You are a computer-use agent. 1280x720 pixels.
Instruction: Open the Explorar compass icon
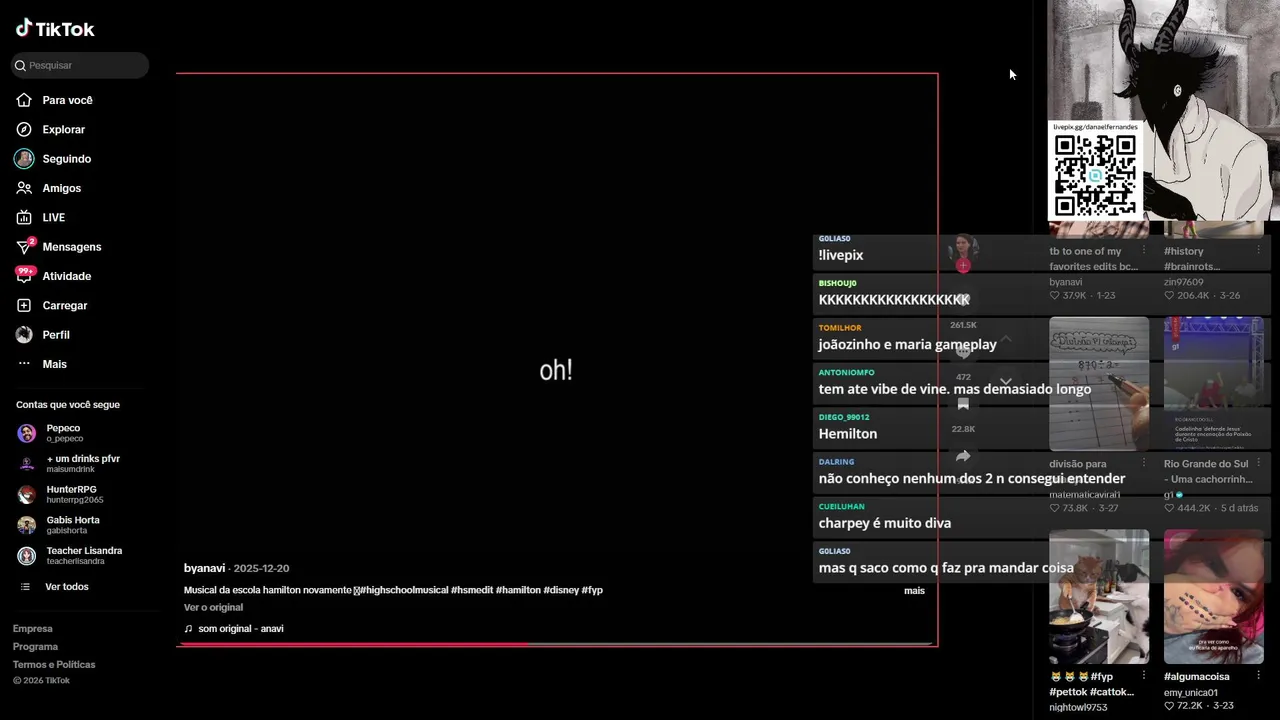(24, 130)
